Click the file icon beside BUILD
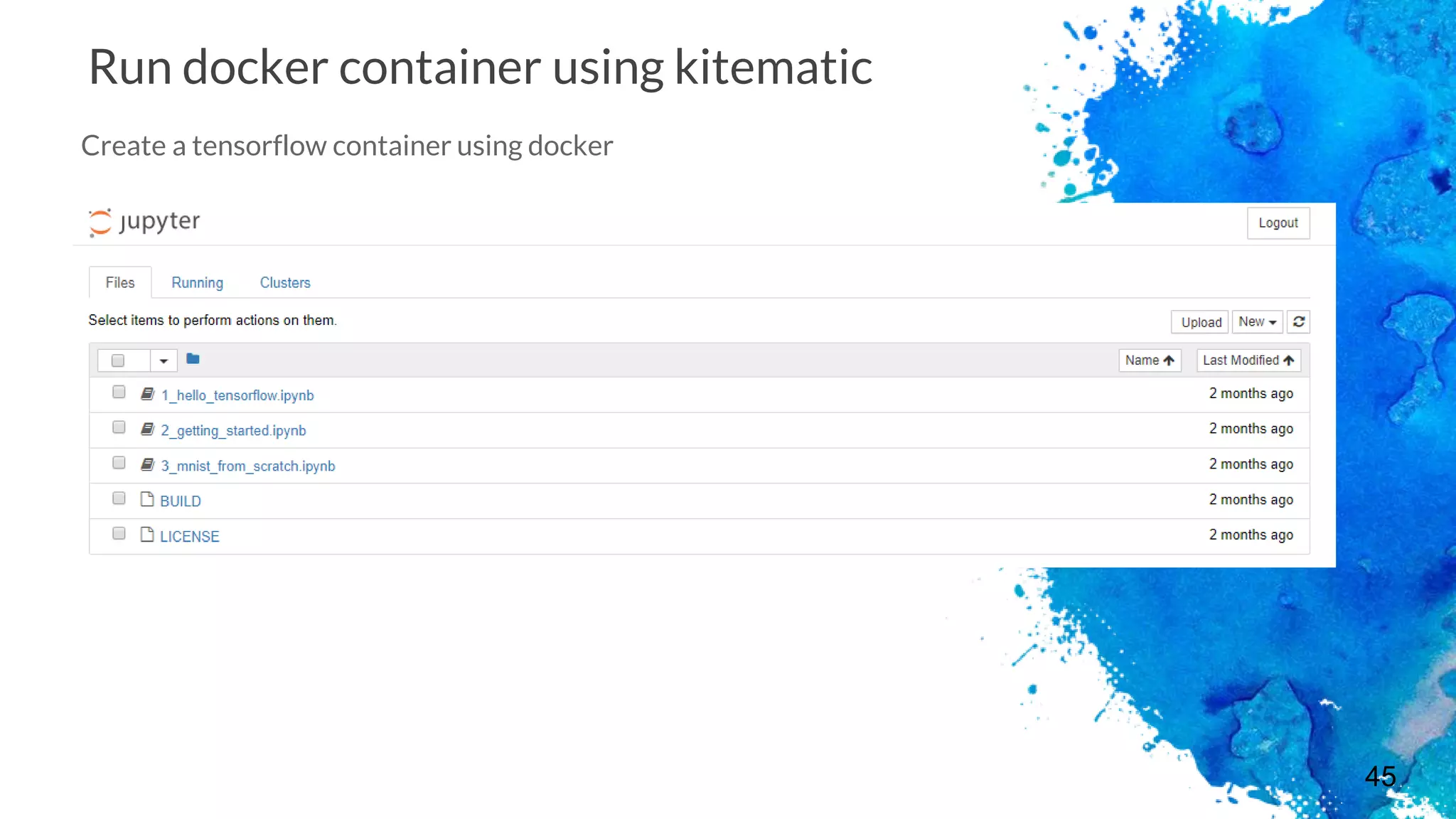Viewport: 1456px width, 819px height. (x=147, y=500)
